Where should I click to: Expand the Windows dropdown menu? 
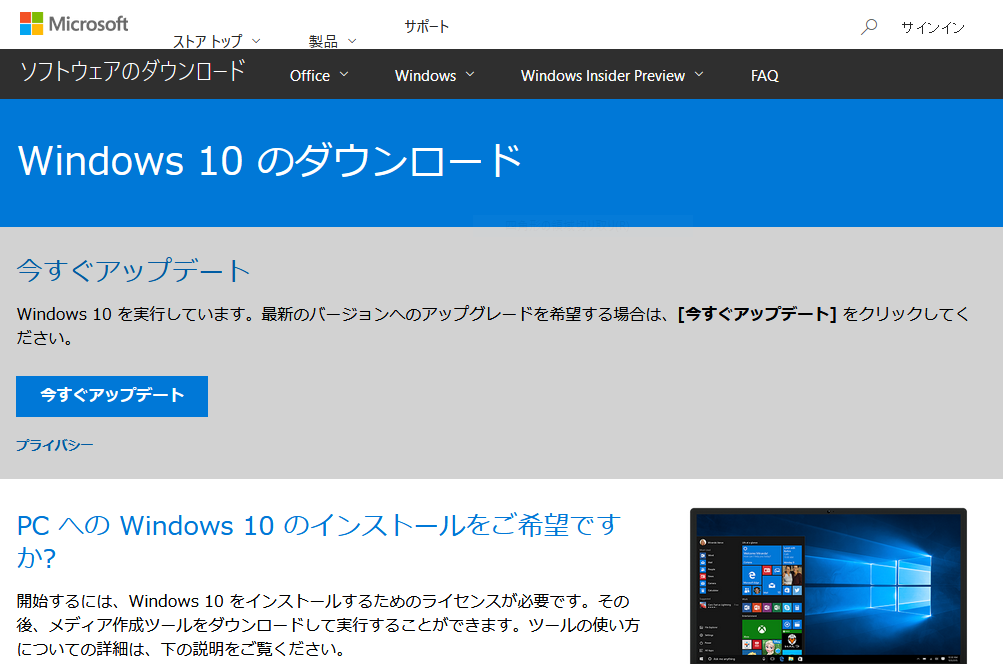pyautogui.click(x=435, y=75)
